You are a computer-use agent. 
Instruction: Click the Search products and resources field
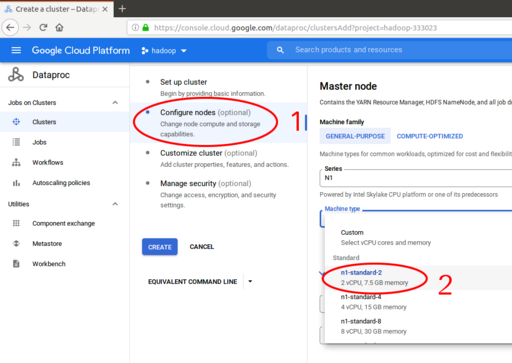389,50
